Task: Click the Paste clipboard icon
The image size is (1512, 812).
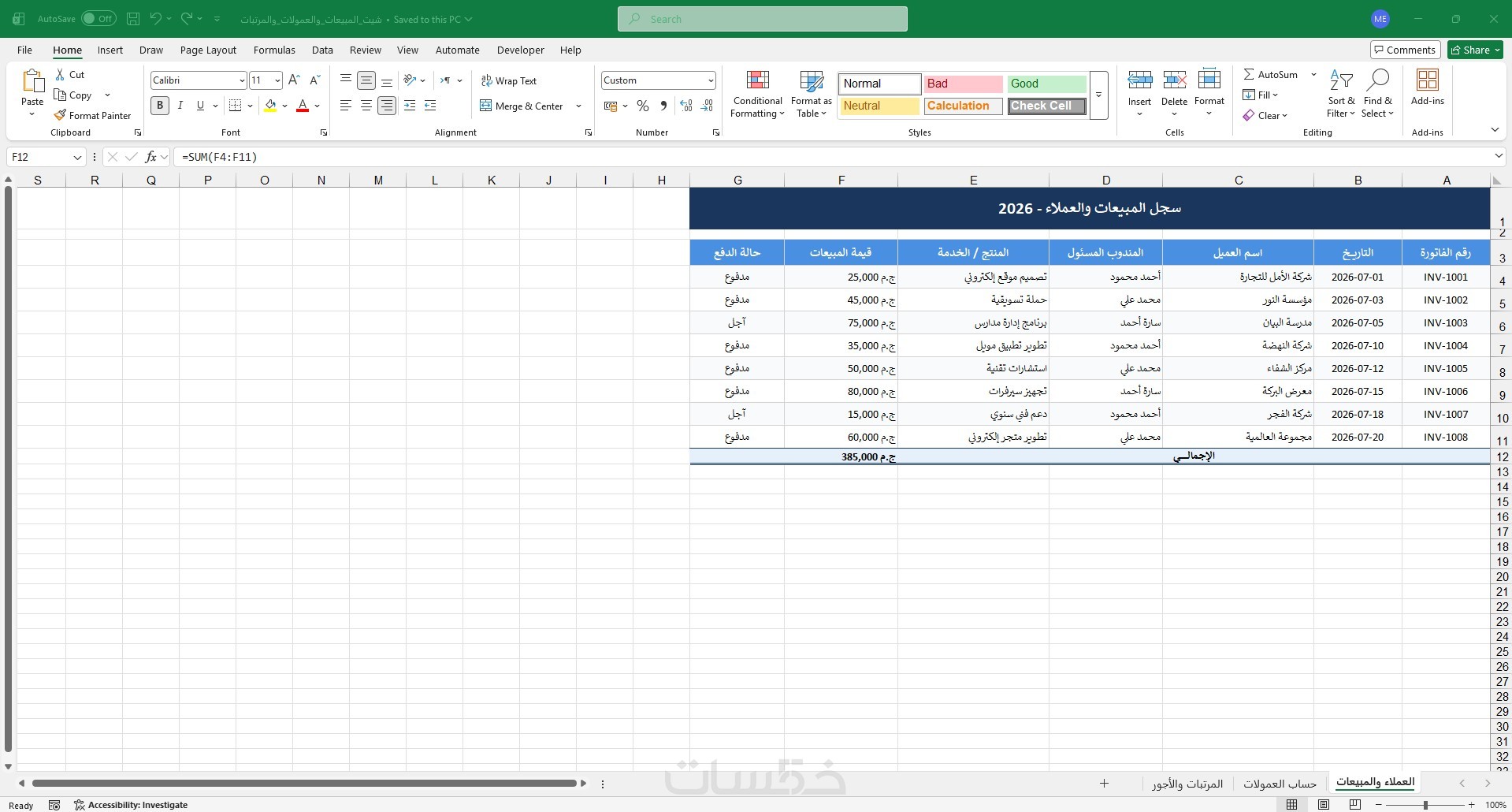Action: pyautogui.click(x=32, y=81)
